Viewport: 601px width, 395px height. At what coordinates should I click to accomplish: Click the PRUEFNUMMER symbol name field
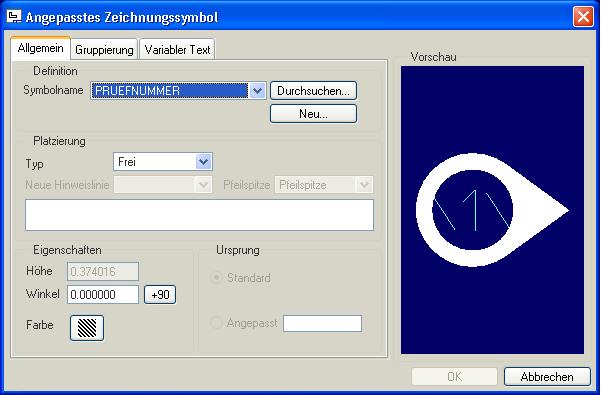[170, 91]
